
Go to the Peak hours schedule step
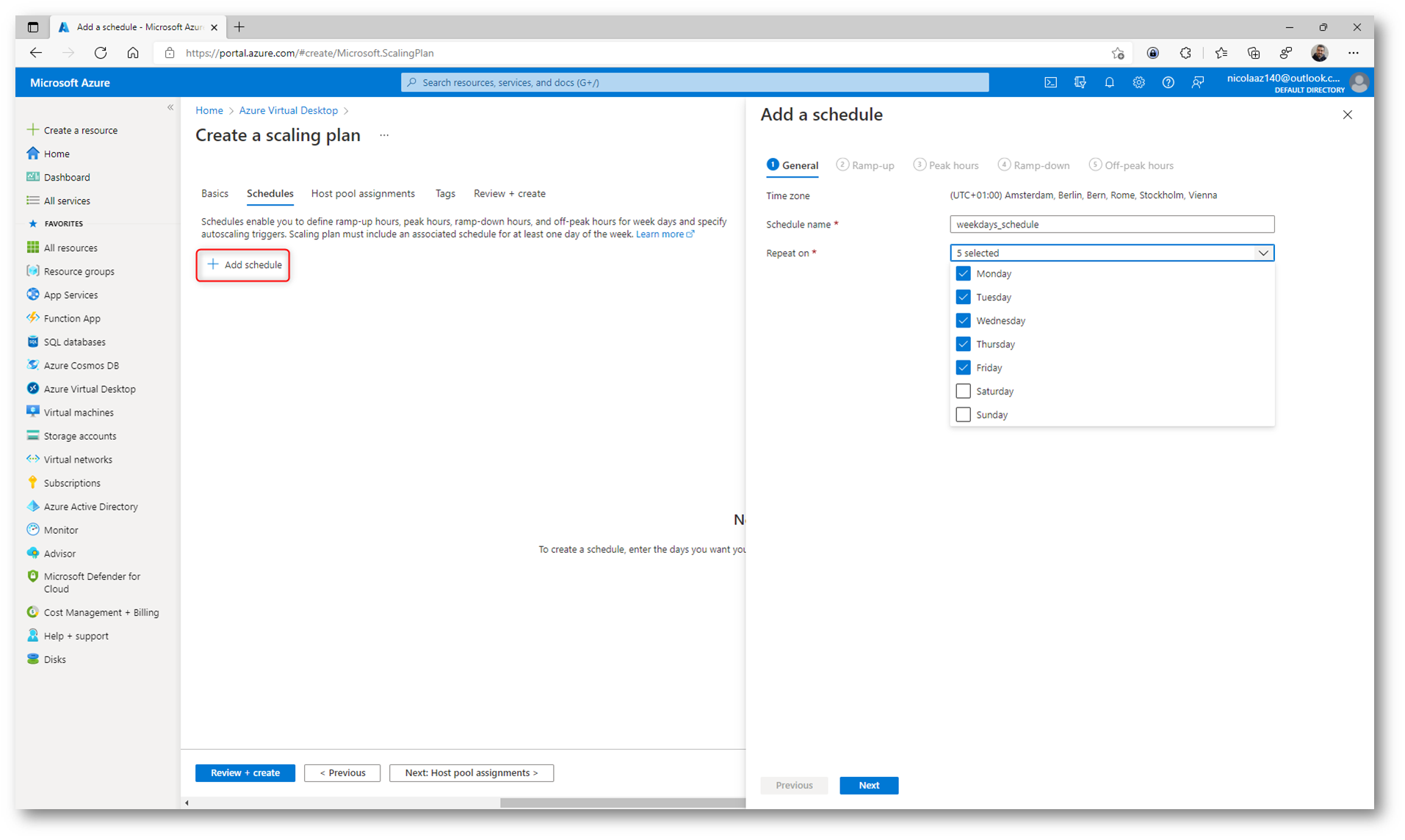point(946,165)
